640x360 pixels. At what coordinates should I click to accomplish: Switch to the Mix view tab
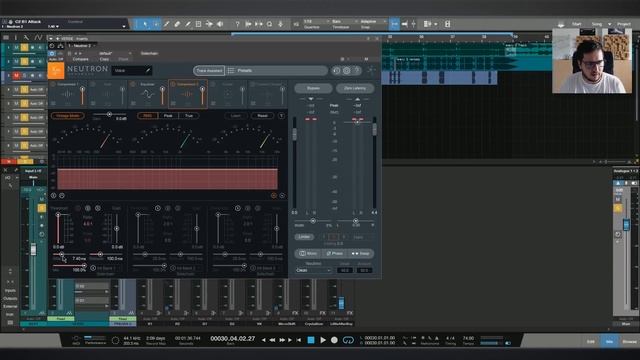click(x=609, y=341)
